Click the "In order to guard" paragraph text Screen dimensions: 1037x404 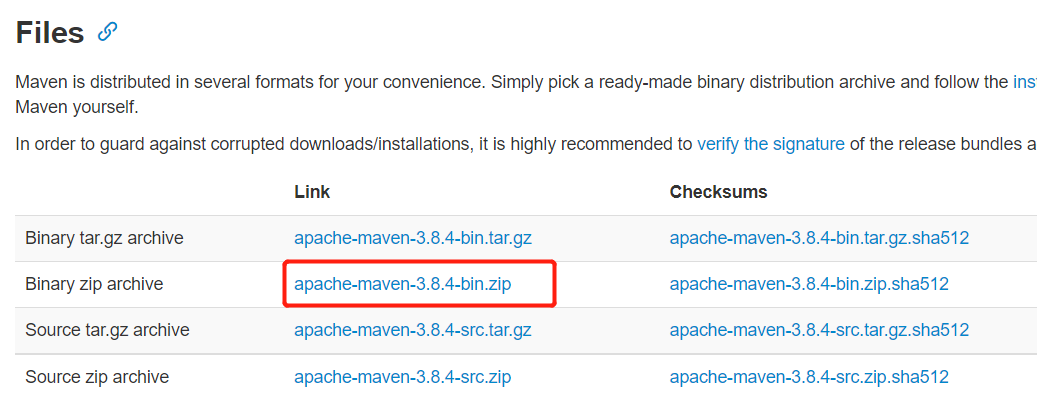pyautogui.click(x=300, y=144)
